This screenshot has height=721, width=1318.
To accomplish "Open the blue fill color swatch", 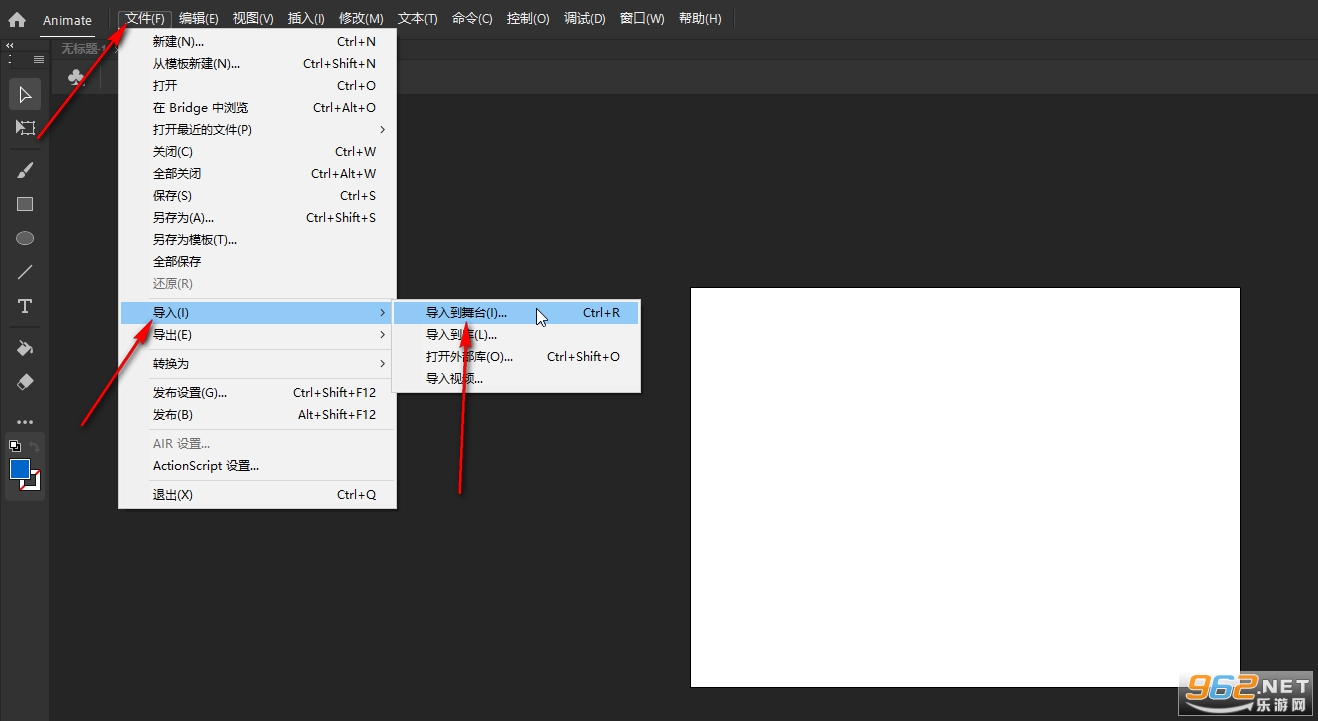I will click(20, 469).
